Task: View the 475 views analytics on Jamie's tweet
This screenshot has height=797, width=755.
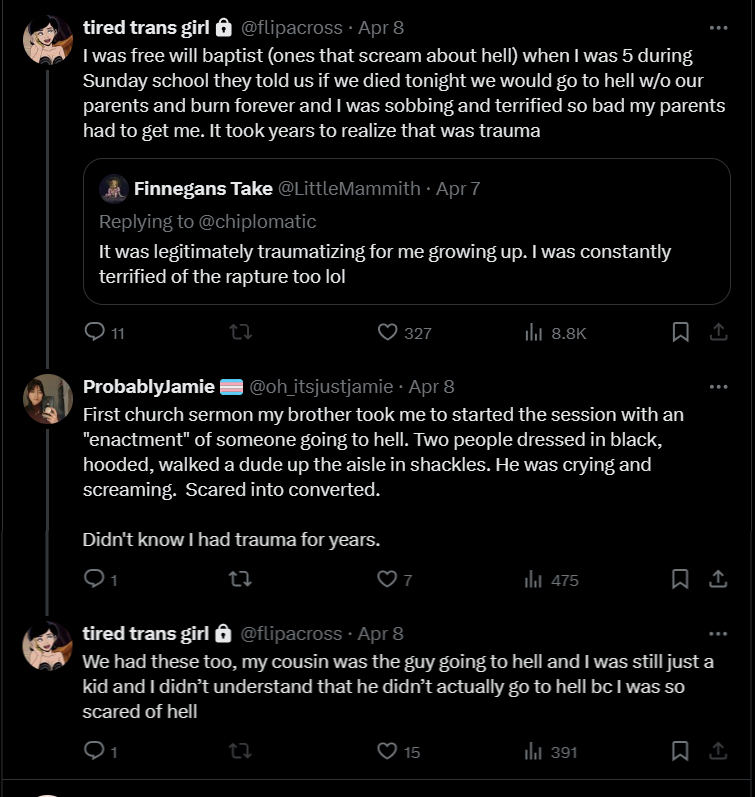Action: tap(551, 580)
